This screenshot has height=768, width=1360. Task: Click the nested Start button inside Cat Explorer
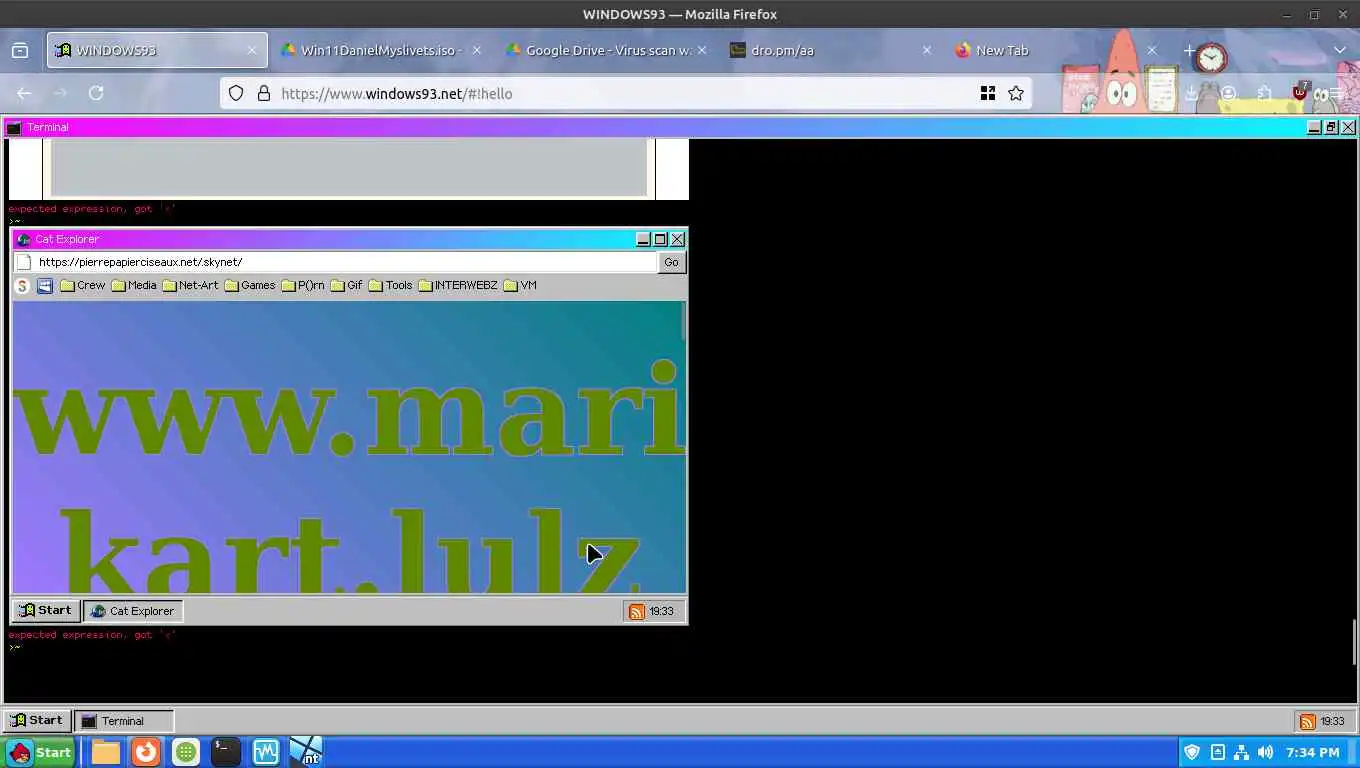pyautogui.click(x=45, y=610)
